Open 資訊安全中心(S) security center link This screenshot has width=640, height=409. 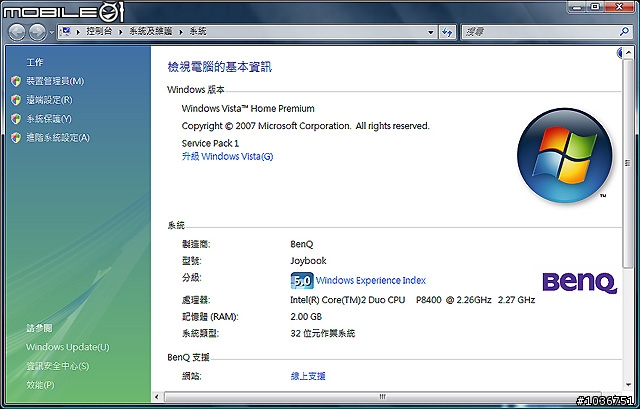point(58,366)
